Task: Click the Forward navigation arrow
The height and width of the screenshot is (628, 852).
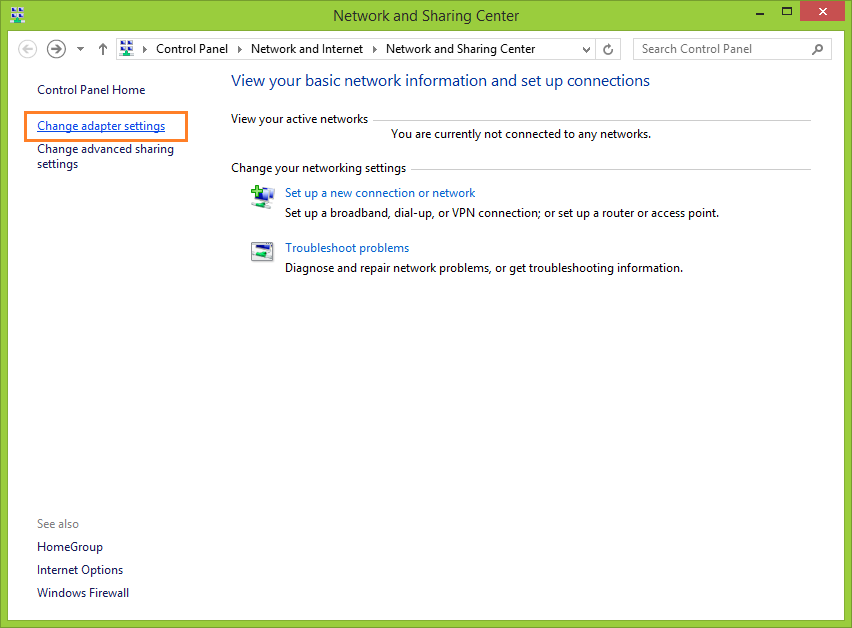Action: pos(56,49)
